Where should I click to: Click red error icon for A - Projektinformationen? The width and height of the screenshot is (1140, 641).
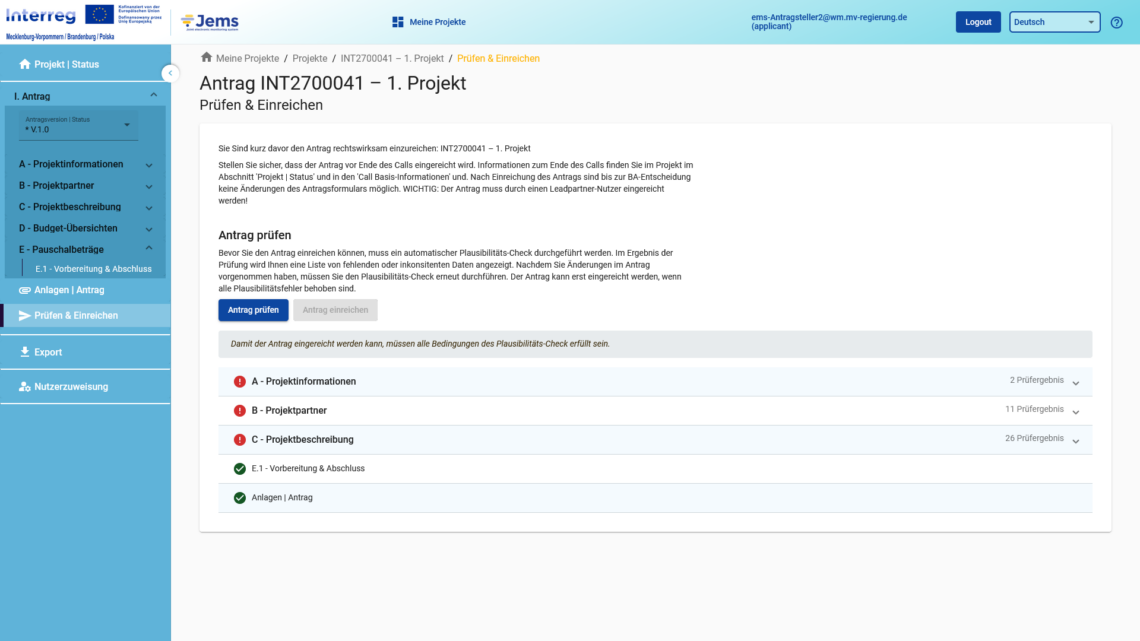tap(240, 381)
